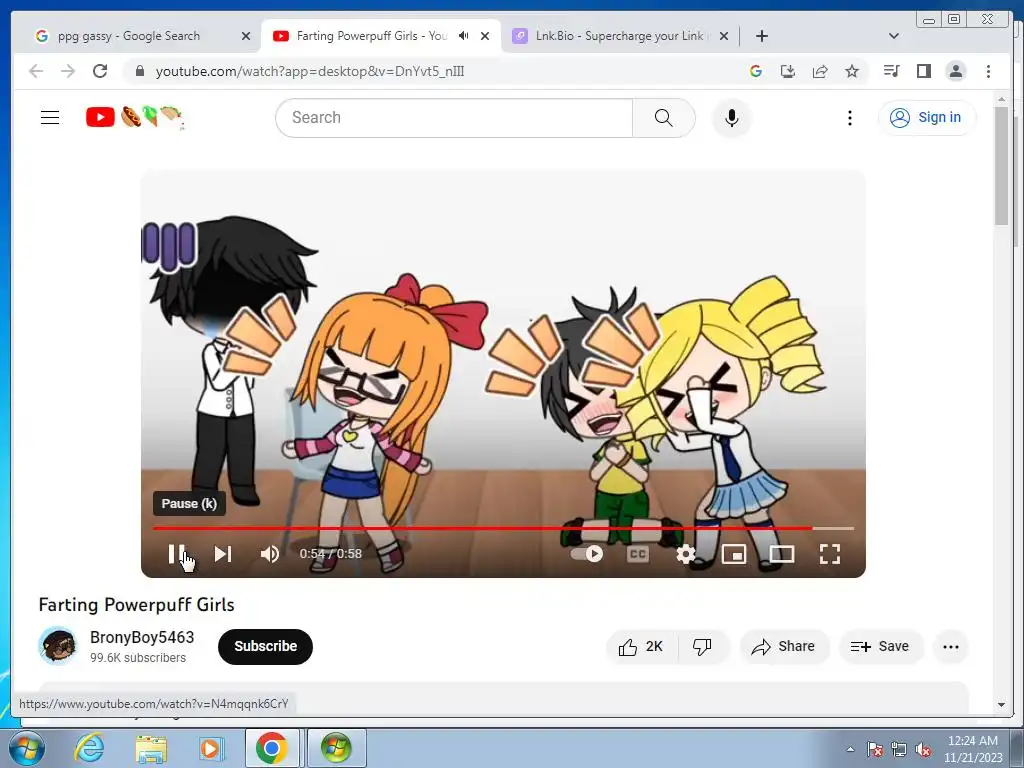Switch to the ppg gassy Google Search tab
This screenshot has height=768, width=1024.
(129, 36)
